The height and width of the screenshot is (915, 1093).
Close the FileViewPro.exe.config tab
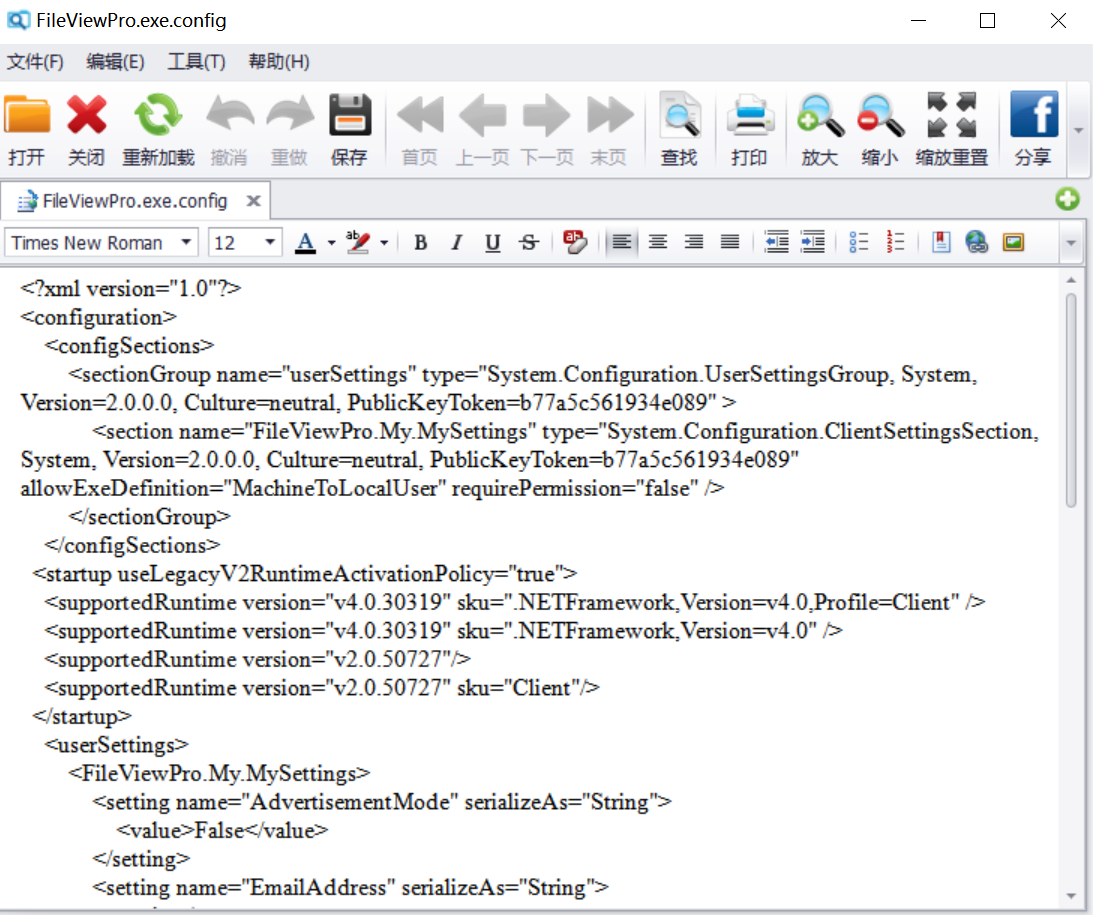pyautogui.click(x=254, y=201)
